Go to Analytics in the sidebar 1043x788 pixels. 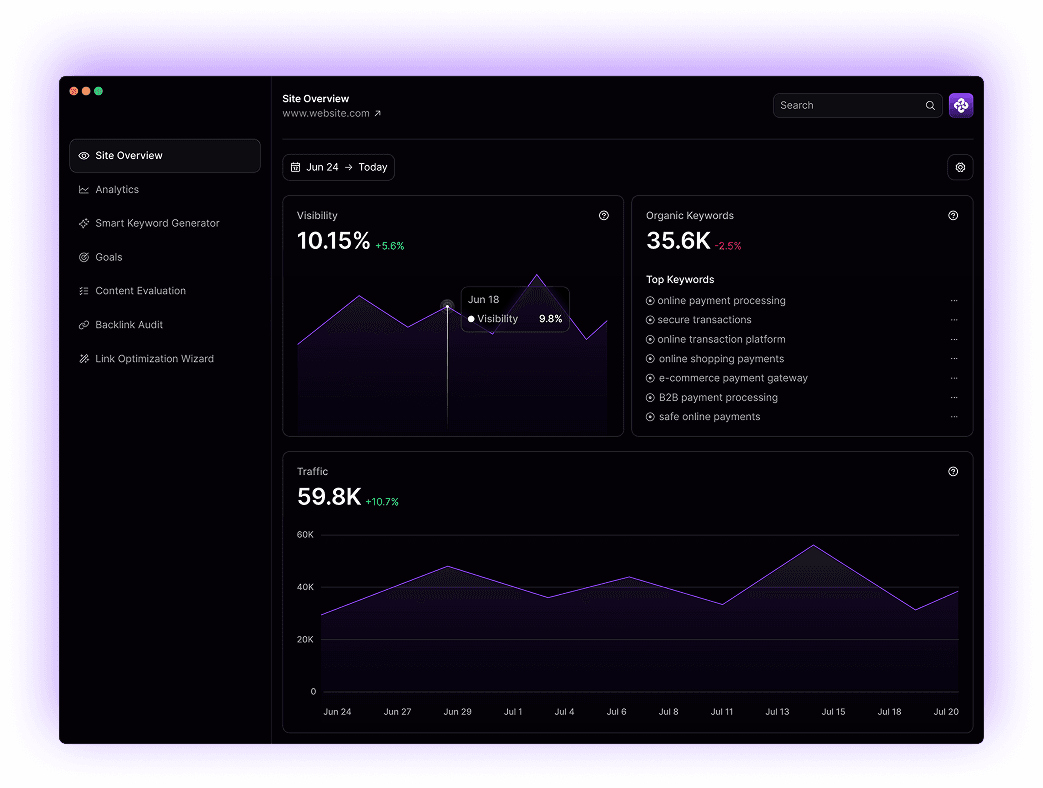click(117, 190)
